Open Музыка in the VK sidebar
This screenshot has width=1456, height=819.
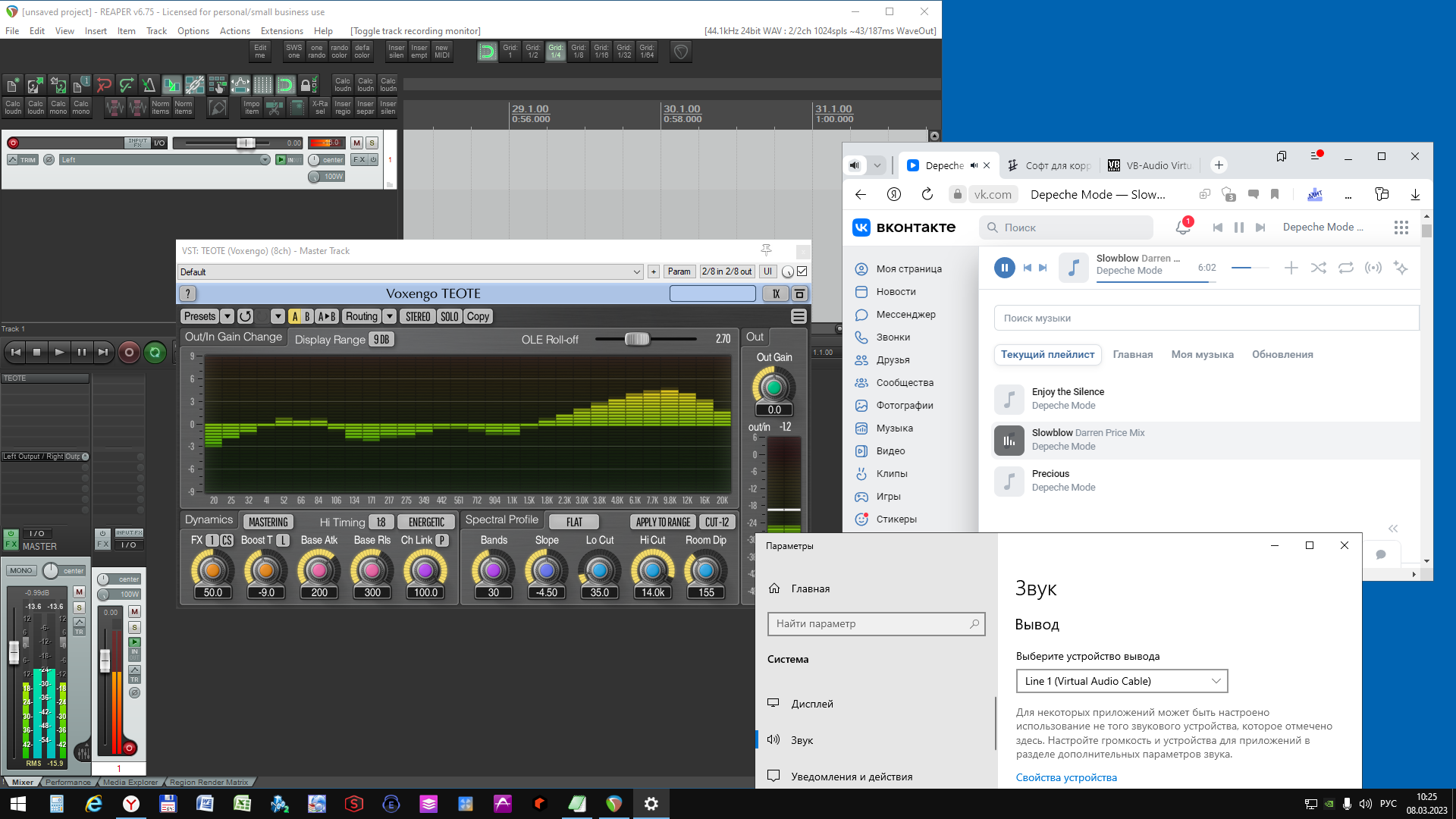pos(894,428)
